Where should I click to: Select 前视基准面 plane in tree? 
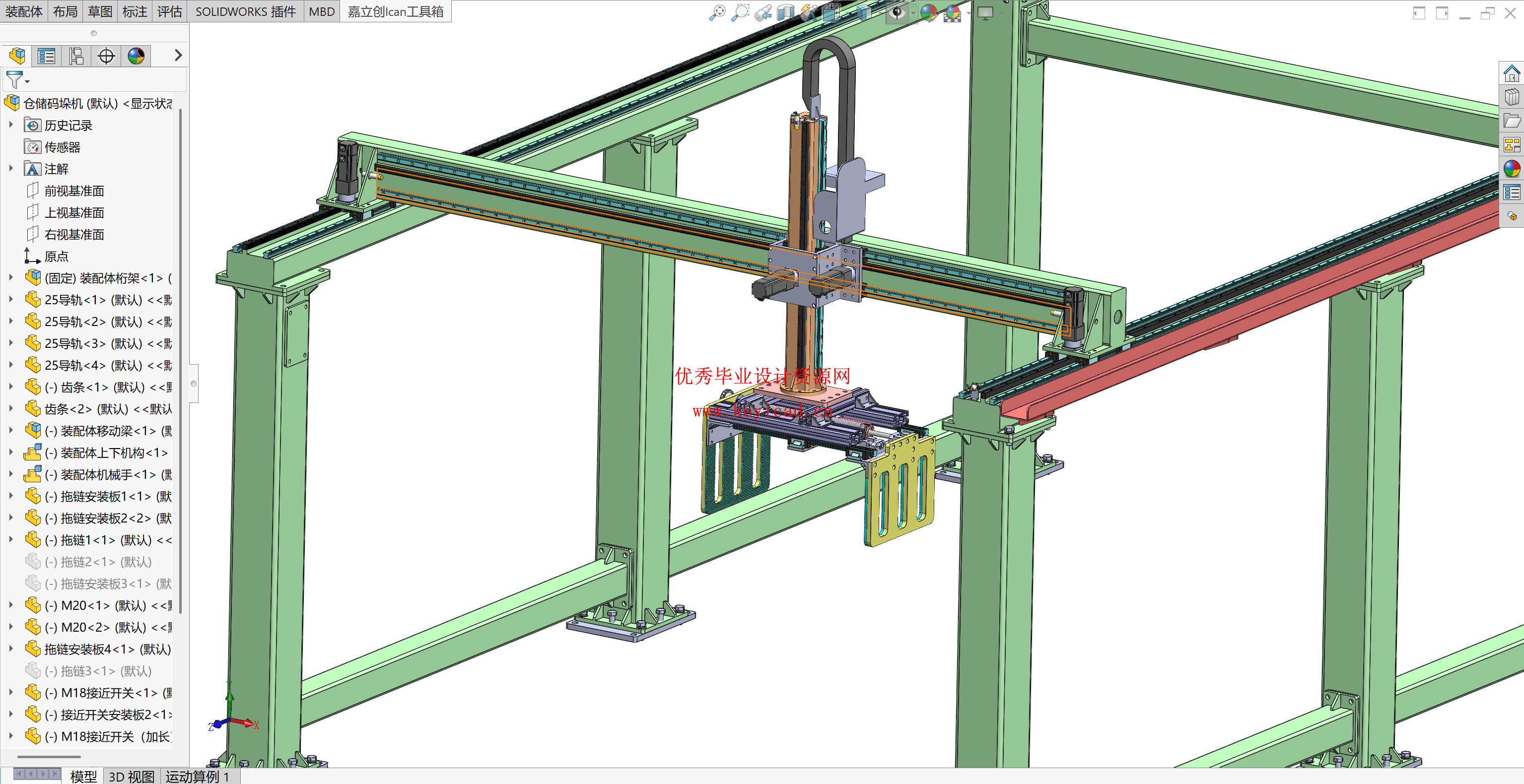tap(65, 191)
